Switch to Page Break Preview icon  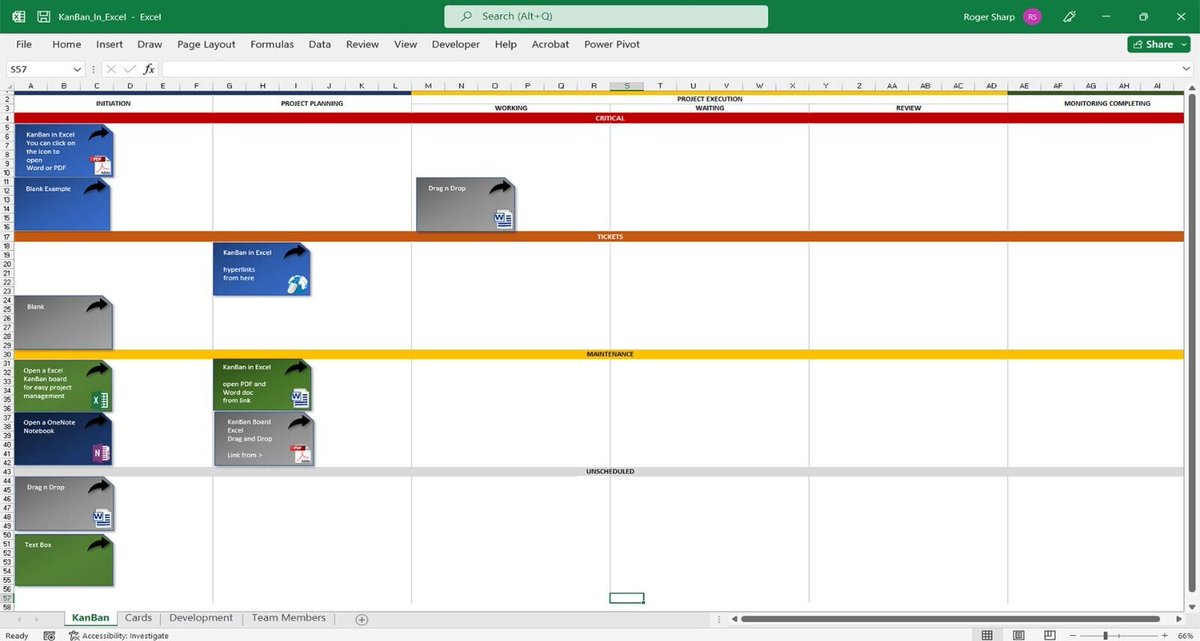tap(1050, 635)
